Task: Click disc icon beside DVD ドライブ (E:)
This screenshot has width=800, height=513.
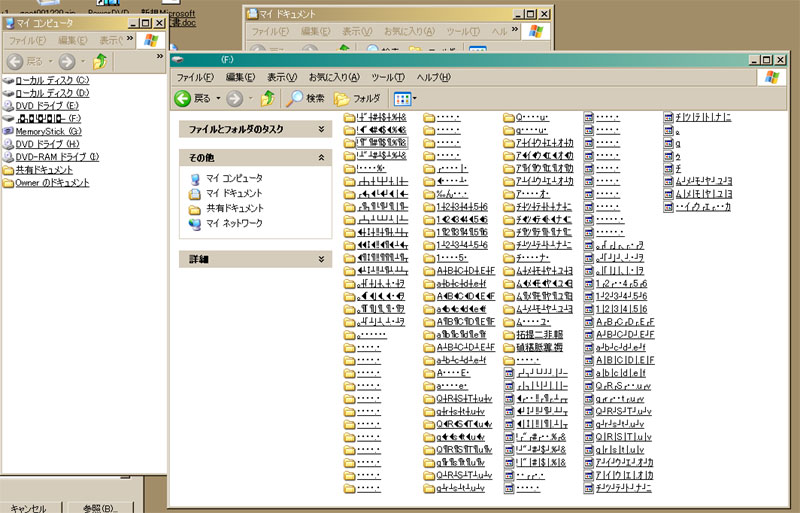Action: (x=8, y=106)
